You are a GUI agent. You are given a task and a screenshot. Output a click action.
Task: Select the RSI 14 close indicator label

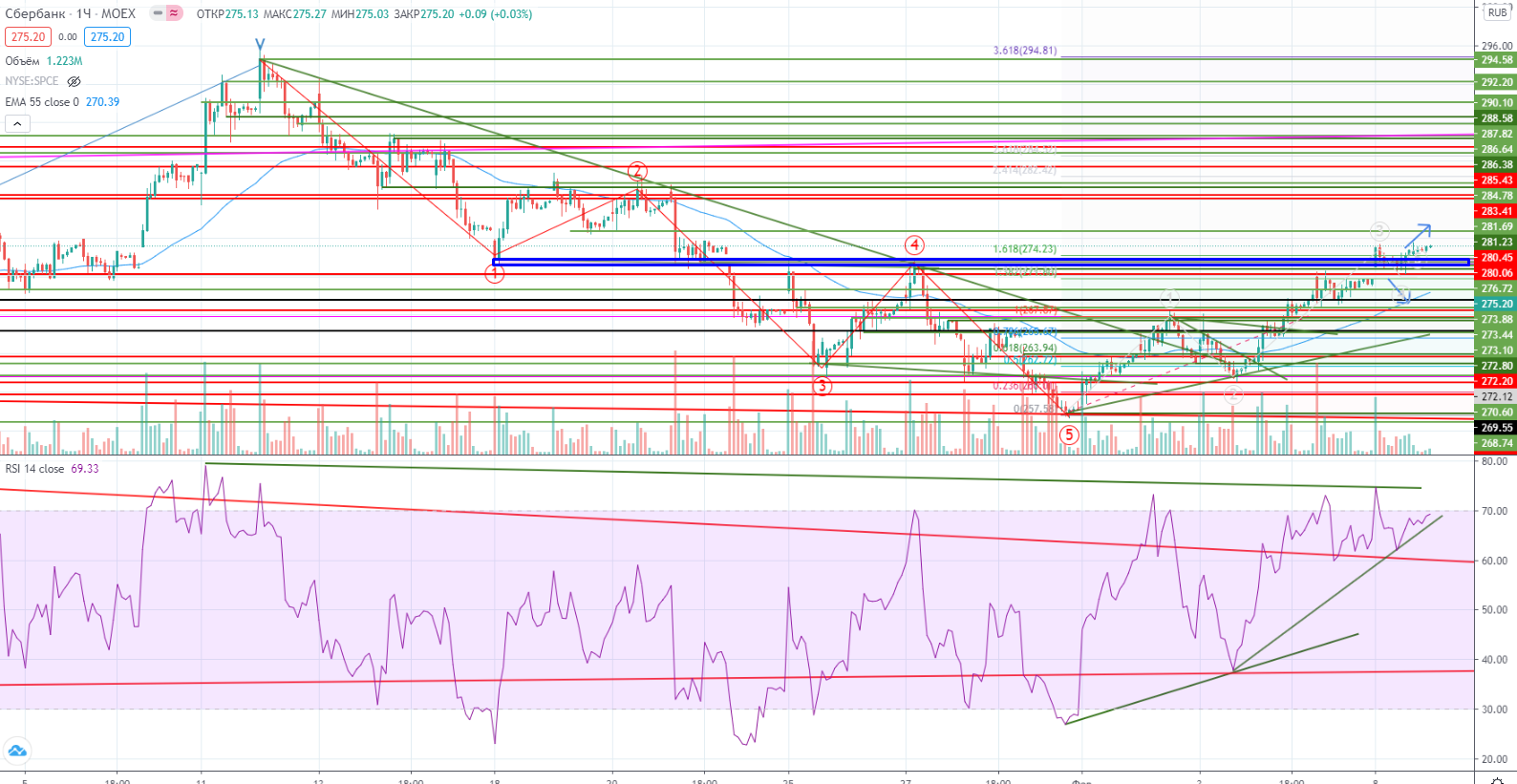click(34, 469)
